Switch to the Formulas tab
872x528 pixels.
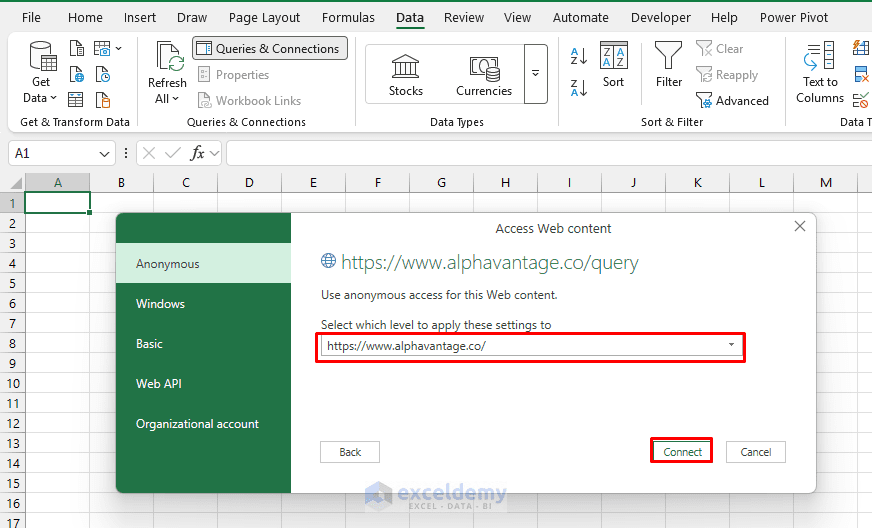pyautogui.click(x=348, y=18)
